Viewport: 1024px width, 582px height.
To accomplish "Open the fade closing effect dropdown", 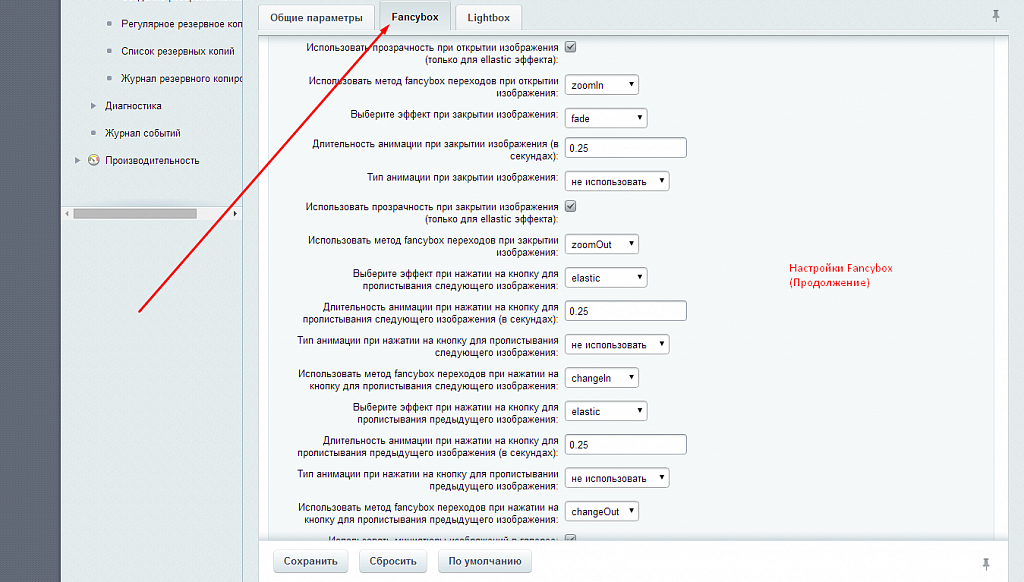I will [x=606, y=118].
